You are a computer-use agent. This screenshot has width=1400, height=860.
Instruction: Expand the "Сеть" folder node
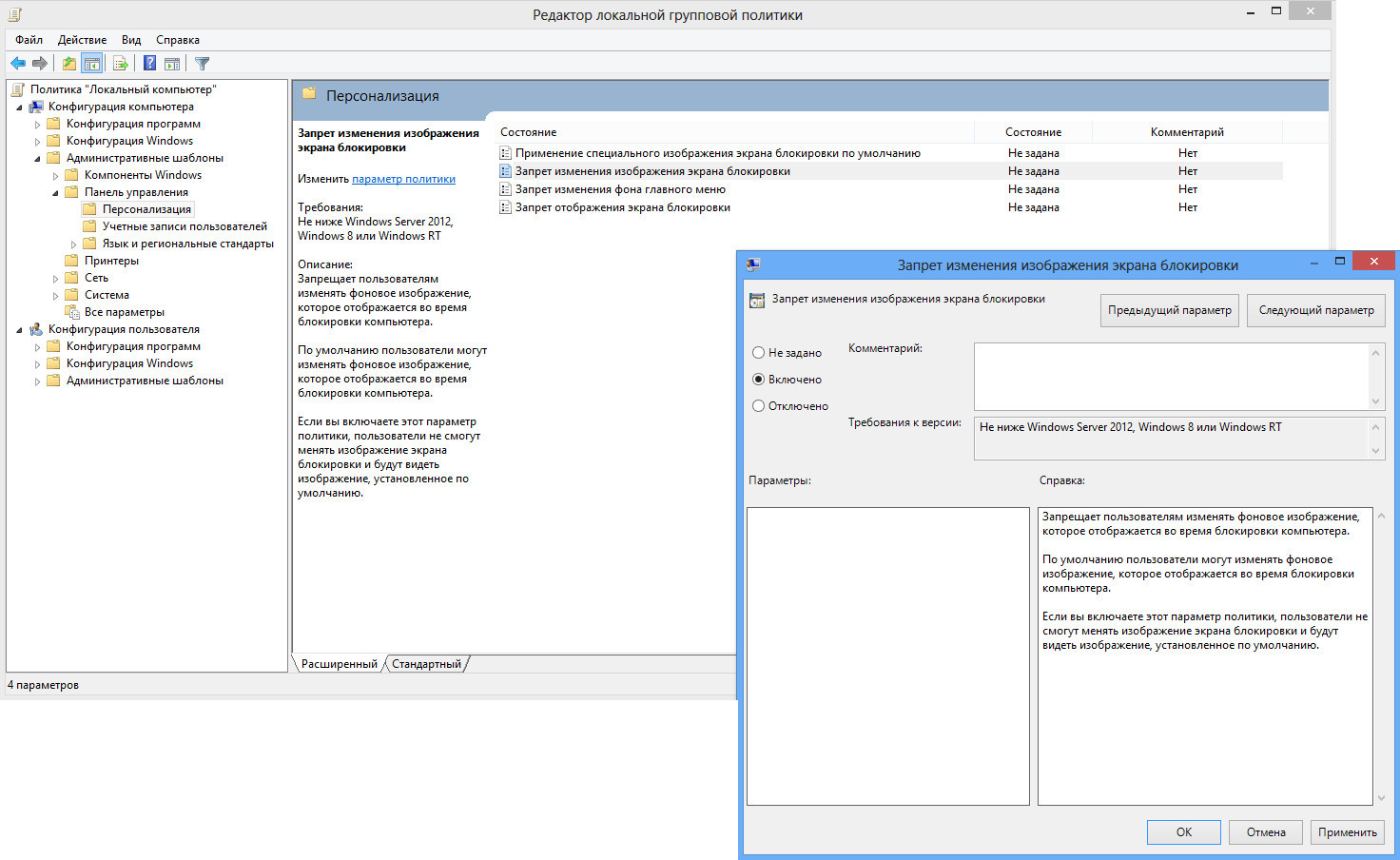coord(56,279)
